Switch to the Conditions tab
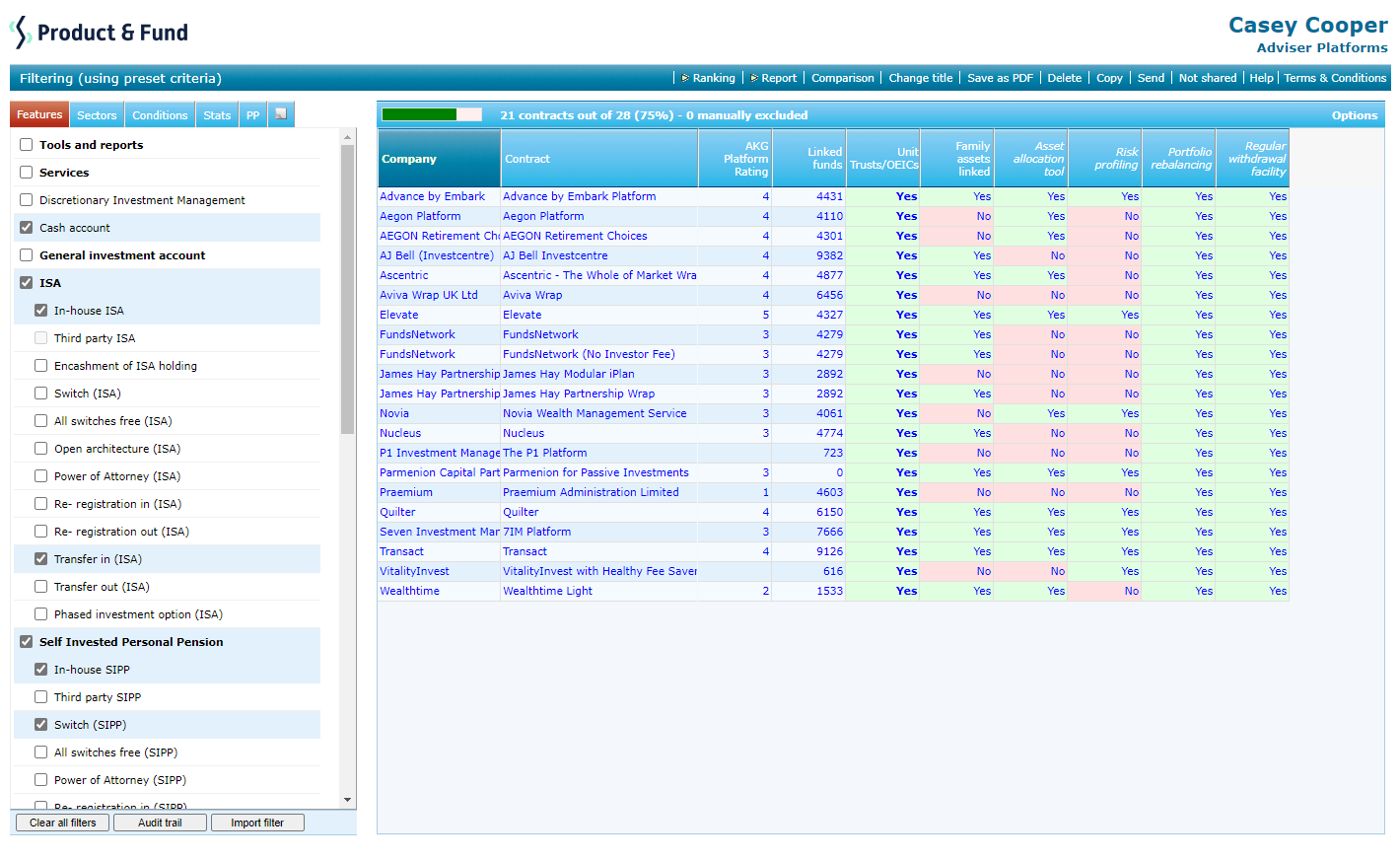Image resolution: width=1400 pixels, height=860 pixels. (160, 115)
